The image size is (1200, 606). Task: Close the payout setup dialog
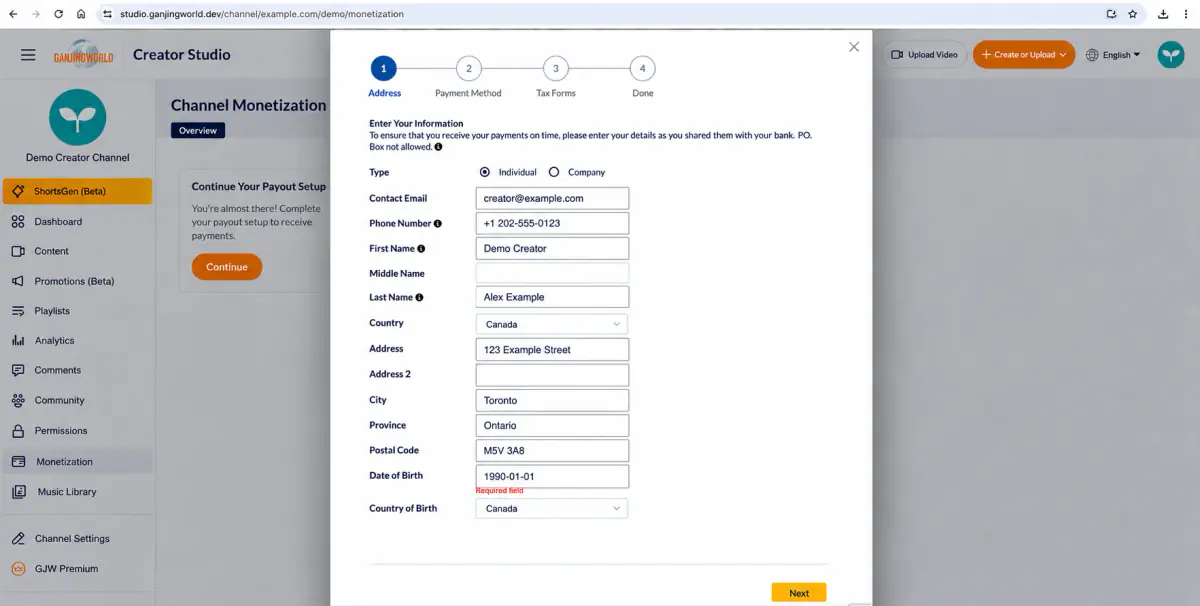point(854,47)
